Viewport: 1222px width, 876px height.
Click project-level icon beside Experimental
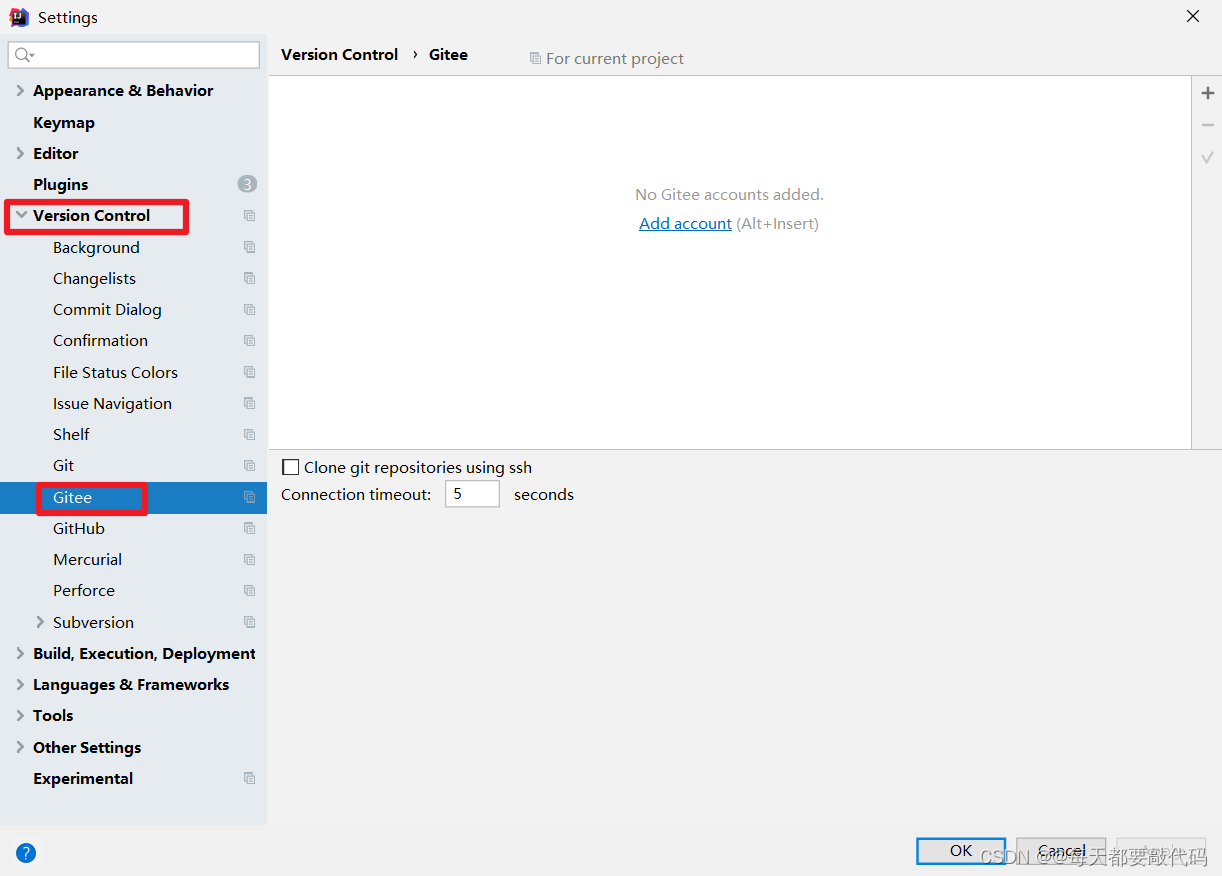[x=249, y=778]
